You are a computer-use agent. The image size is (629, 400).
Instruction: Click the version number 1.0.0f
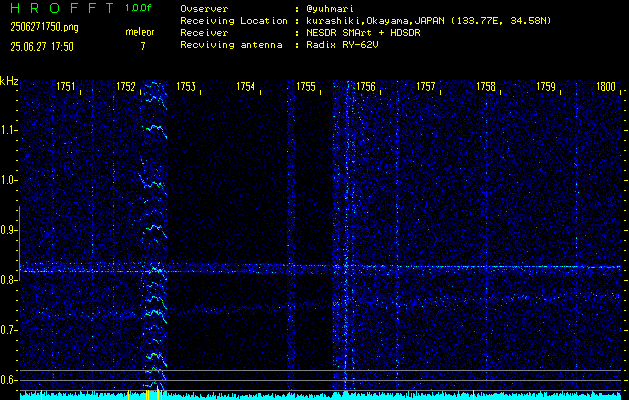[x=138, y=8]
